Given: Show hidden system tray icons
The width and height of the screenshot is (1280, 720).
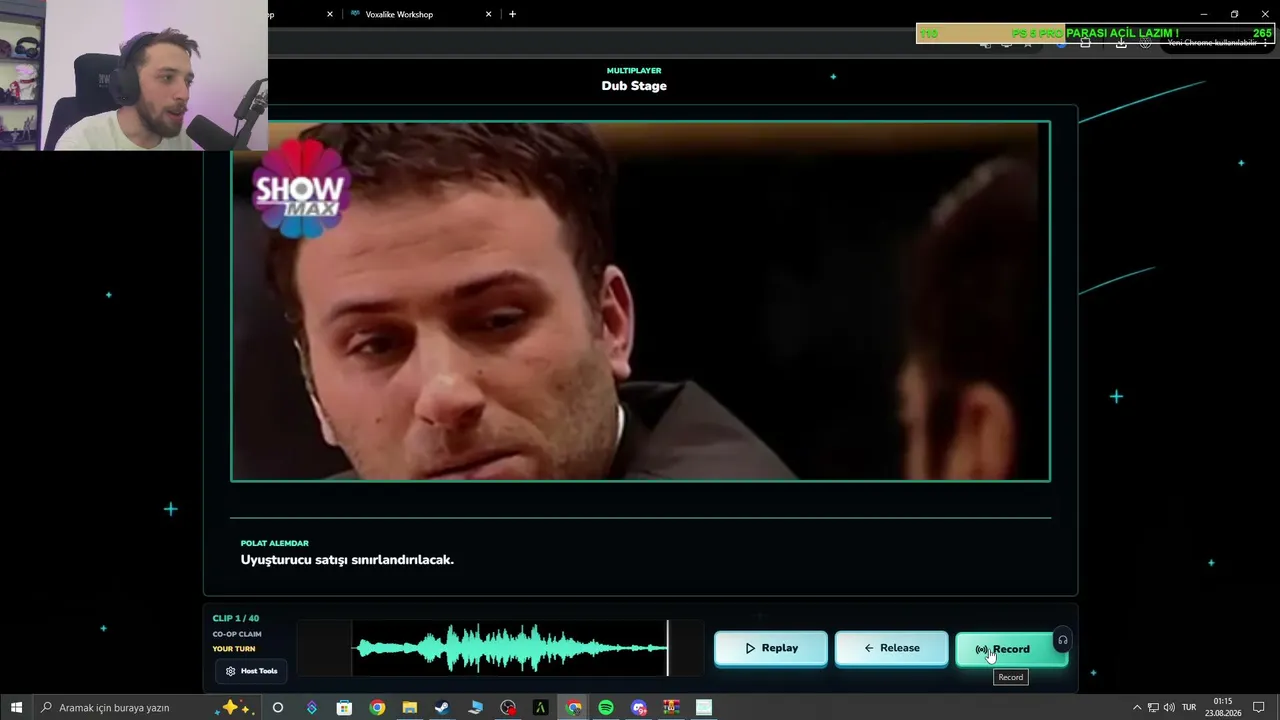Looking at the screenshot, I should point(1136,708).
